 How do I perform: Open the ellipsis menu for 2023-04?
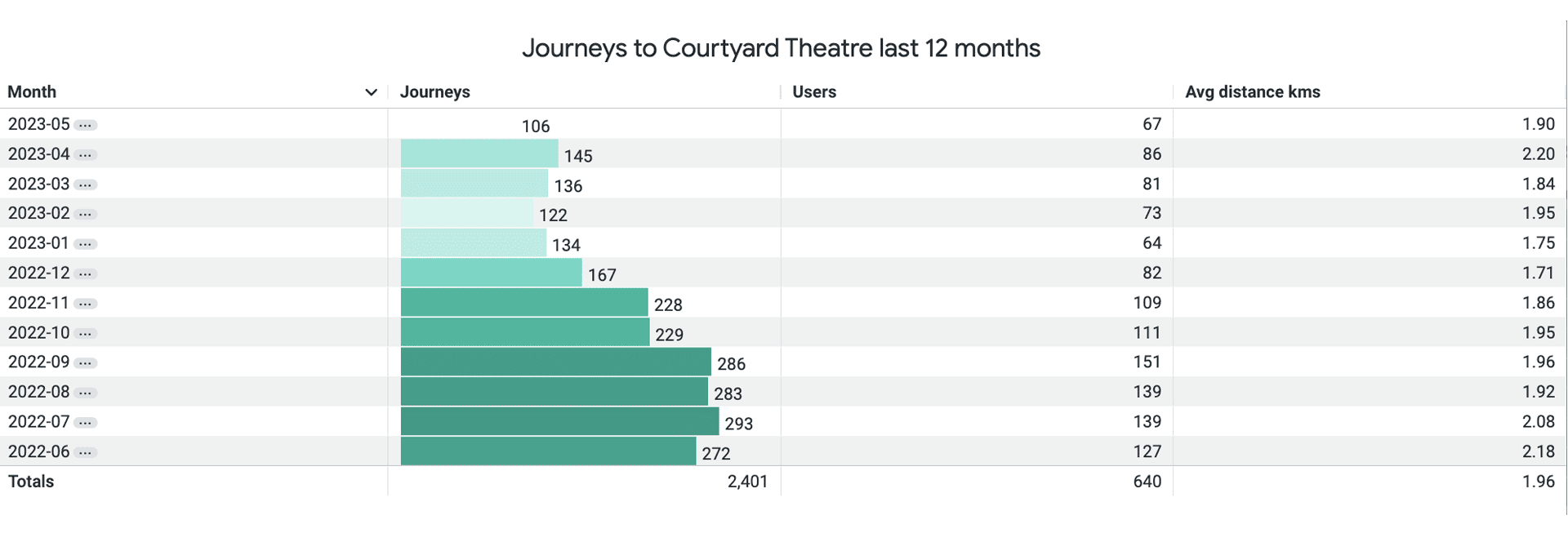85,154
